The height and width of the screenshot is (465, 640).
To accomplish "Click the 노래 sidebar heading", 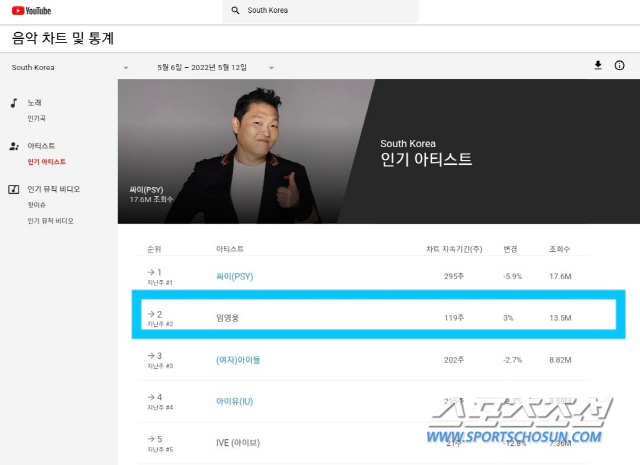I will 34,103.
